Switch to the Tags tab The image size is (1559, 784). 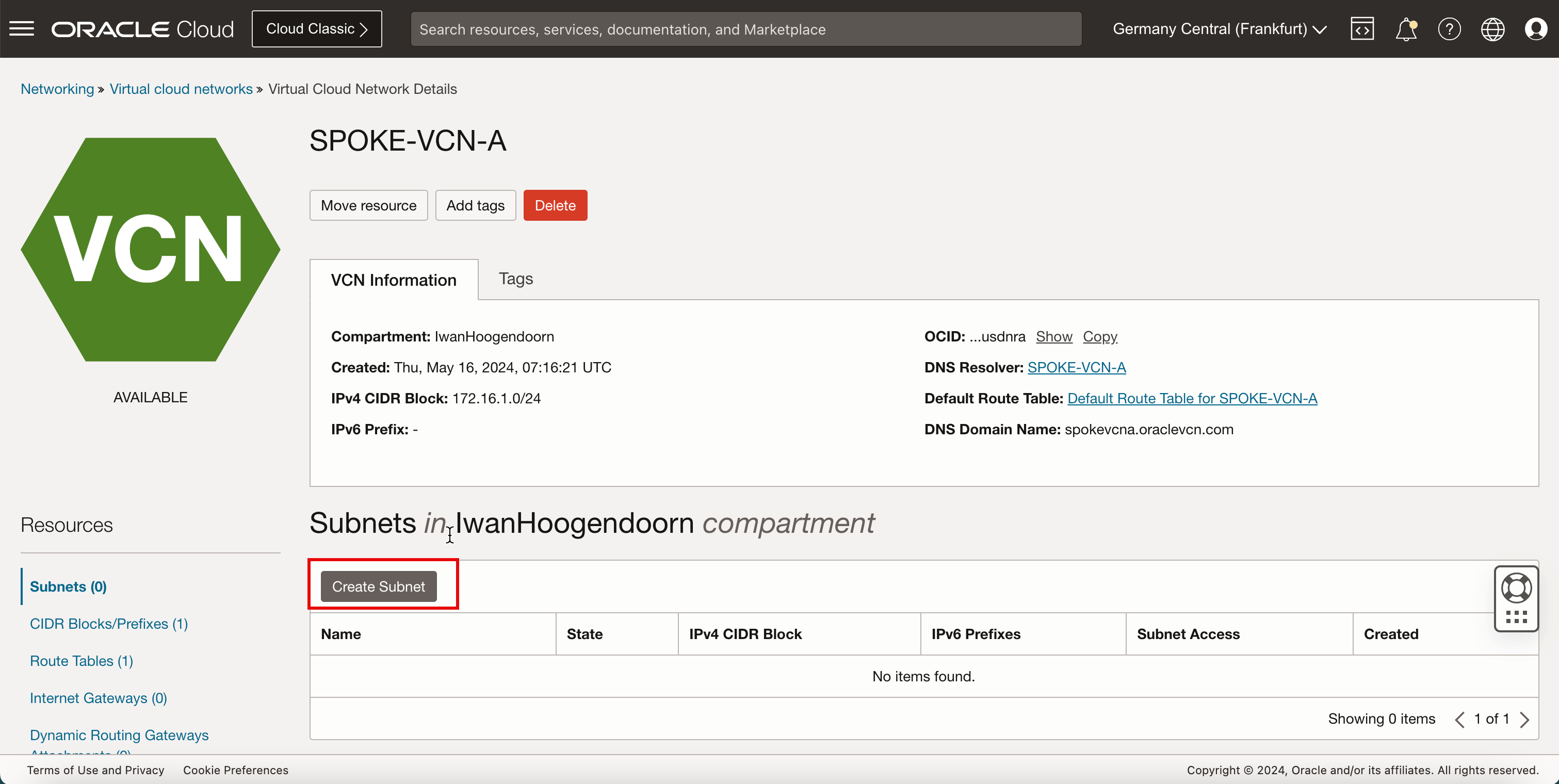click(x=516, y=279)
